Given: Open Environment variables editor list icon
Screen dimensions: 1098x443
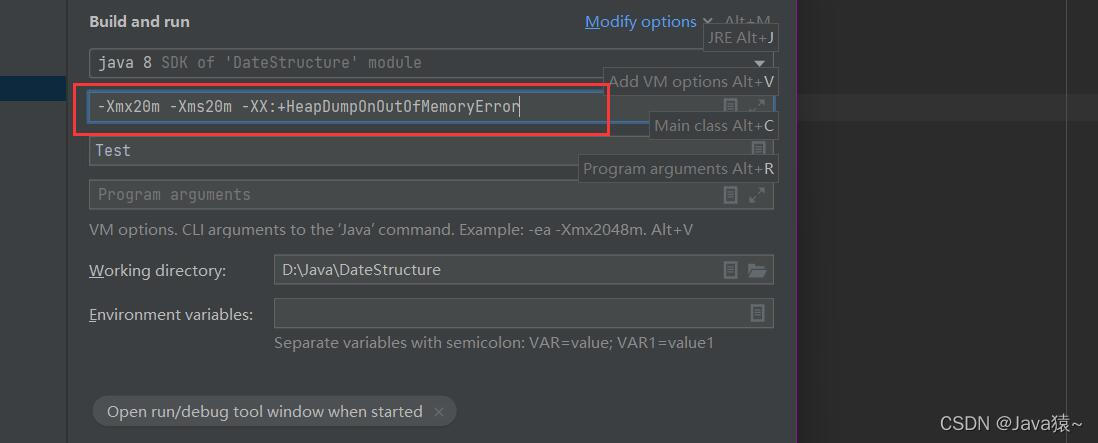Looking at the screenshot, I should [758, 313].
